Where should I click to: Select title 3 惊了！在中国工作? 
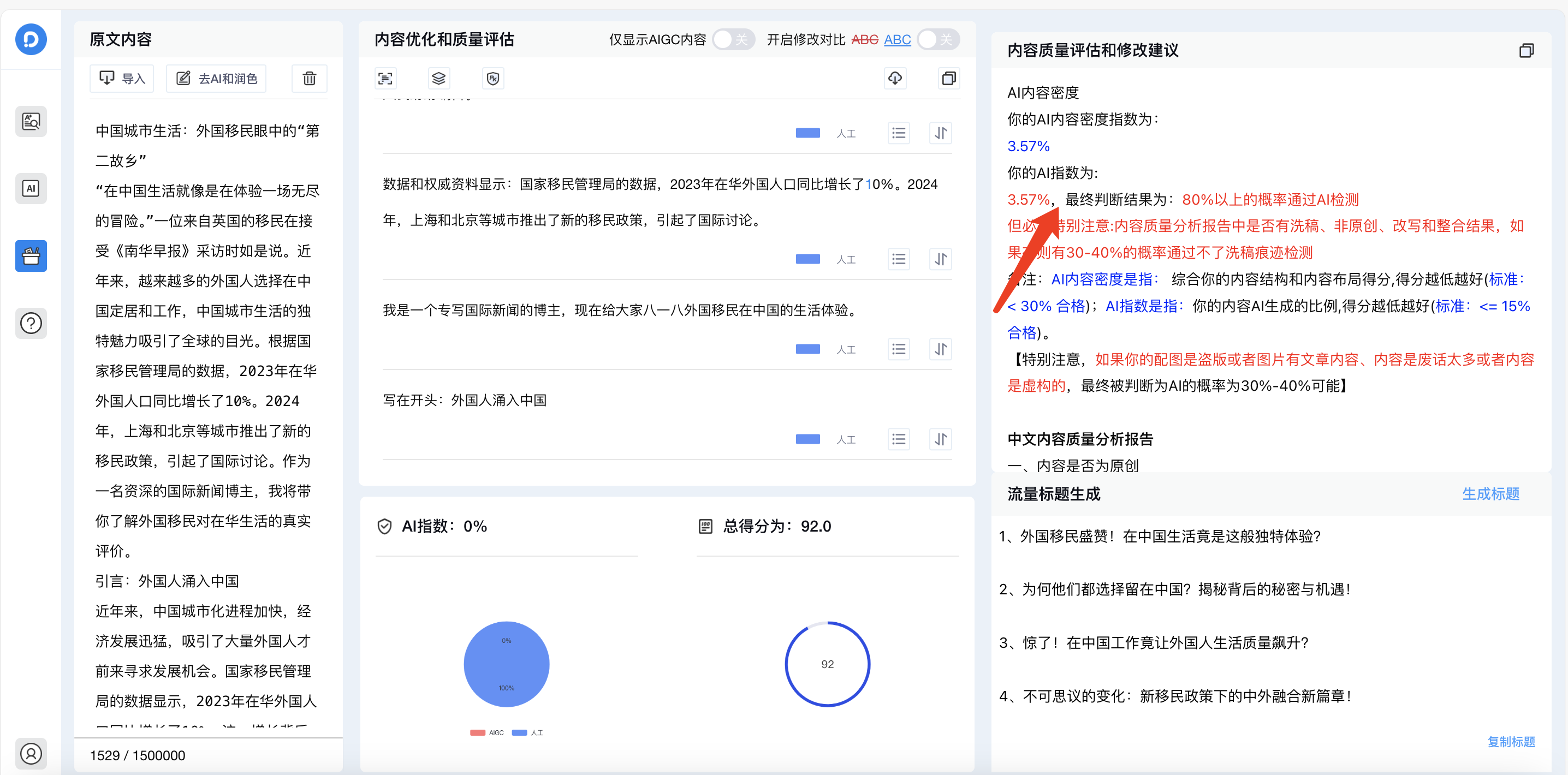click(1154, 643)
